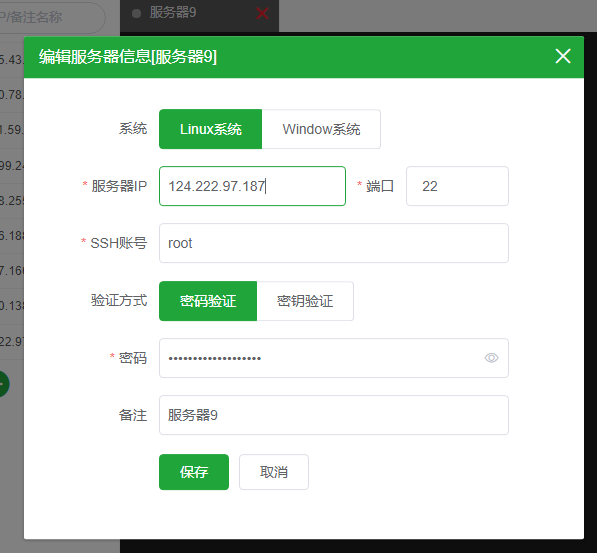Select the Window系统 option
The width and height of the screenshot is (597, 553).
click(321, 129)
